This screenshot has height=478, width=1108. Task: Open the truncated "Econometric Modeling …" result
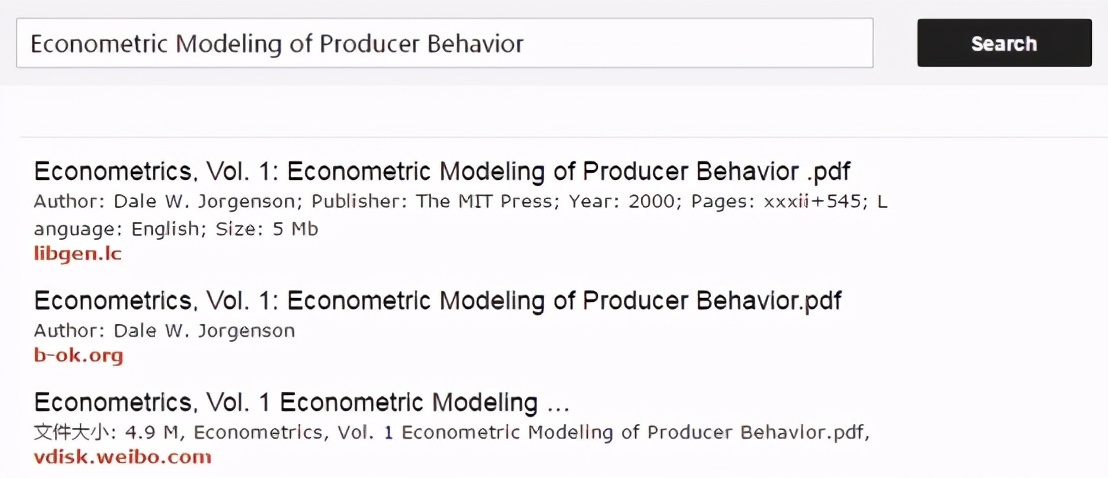pos(301,402)
